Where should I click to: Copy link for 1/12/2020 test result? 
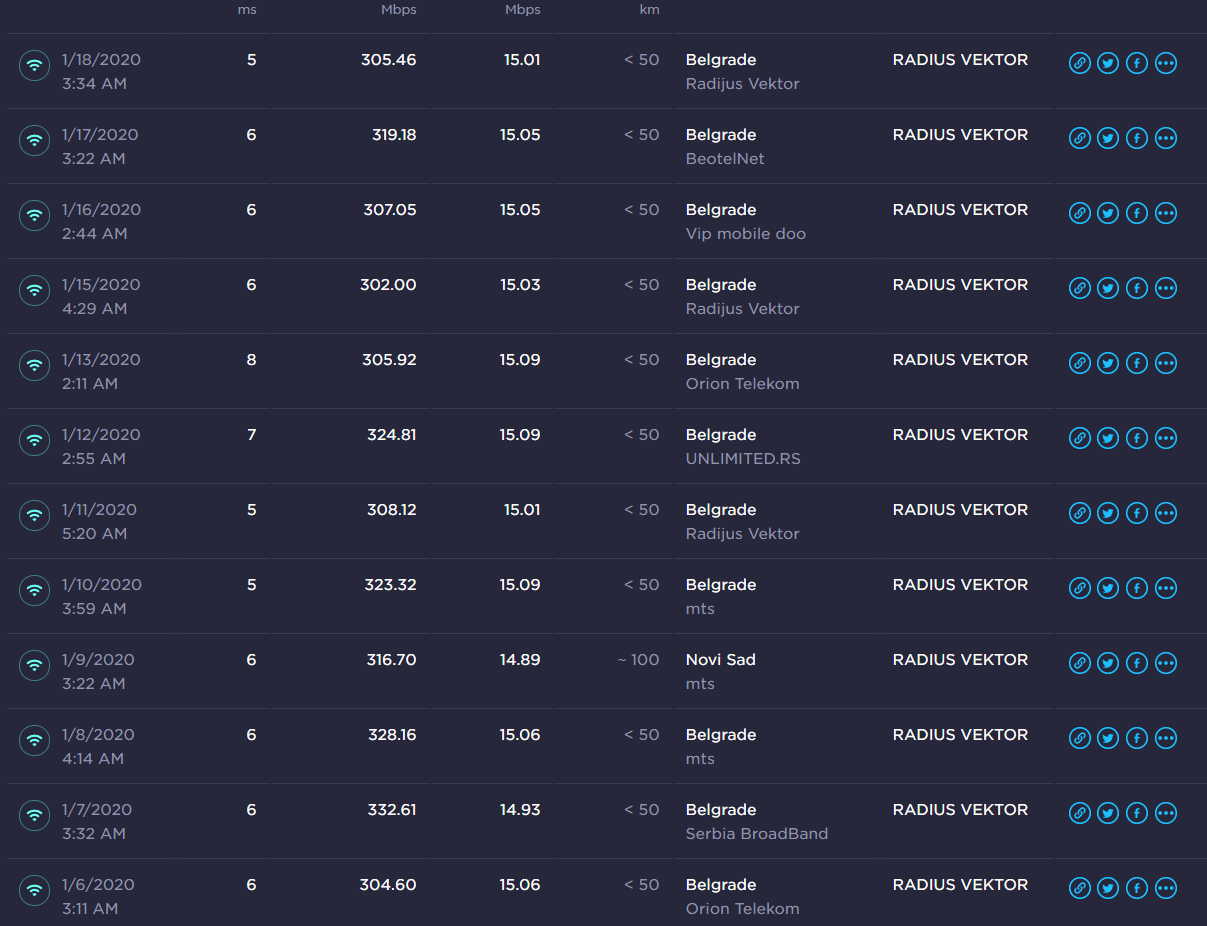1079,438
